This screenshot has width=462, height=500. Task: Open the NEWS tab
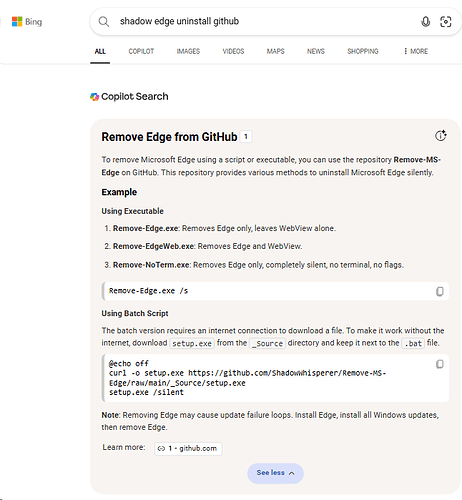point(316,51)
